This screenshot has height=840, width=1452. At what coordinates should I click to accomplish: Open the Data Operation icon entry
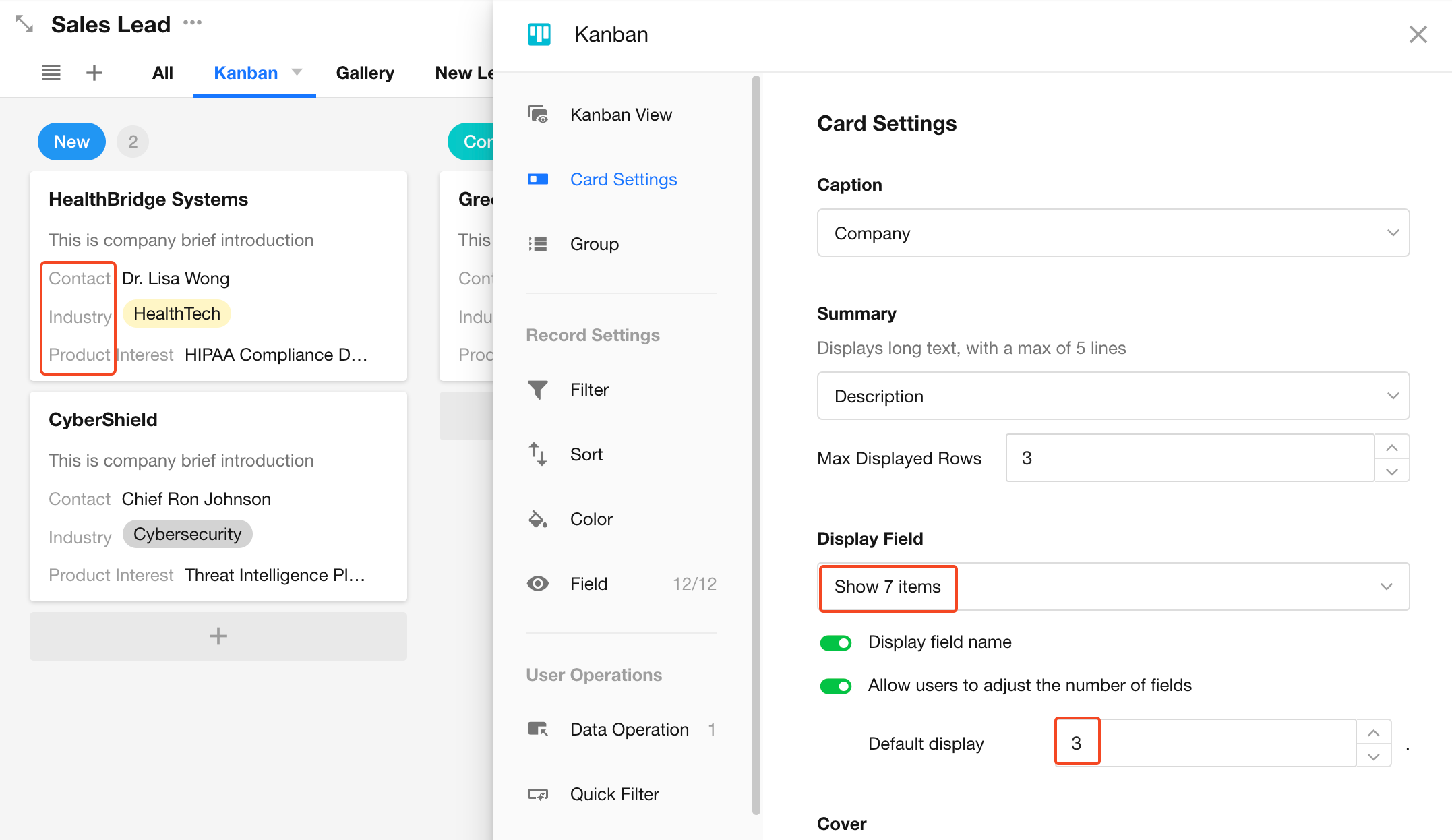537,729
